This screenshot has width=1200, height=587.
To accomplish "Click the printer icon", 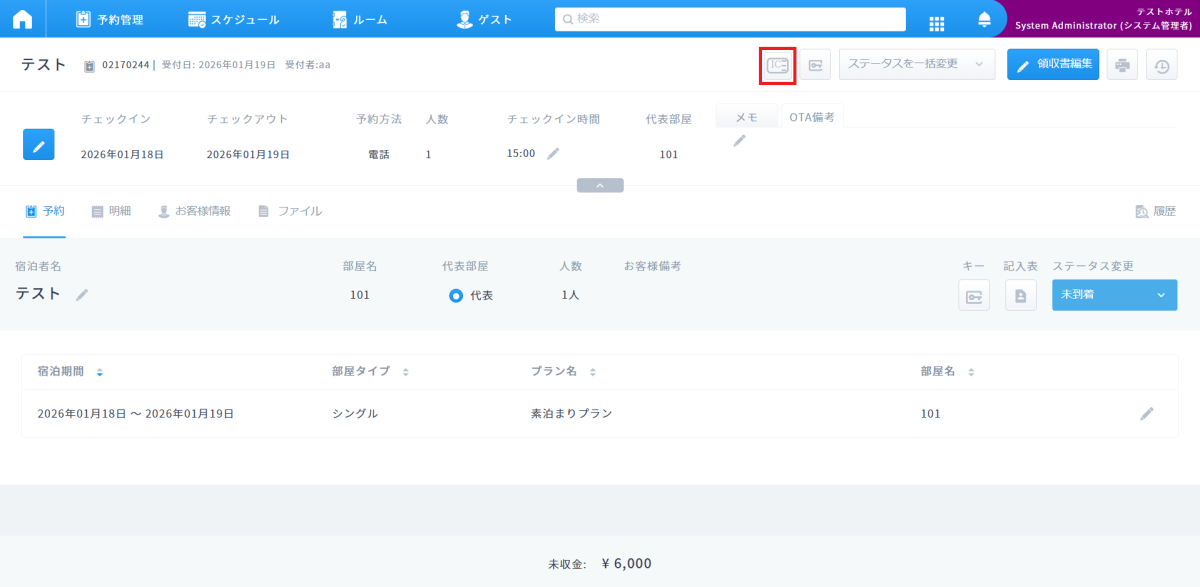I will tap(1122, 65).
